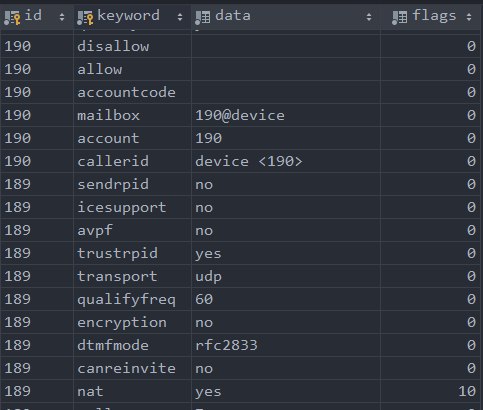This screenshot has height=410, width=483.
Task: Select the 'icesupport' keyword cell
Action: pos(132,207)
